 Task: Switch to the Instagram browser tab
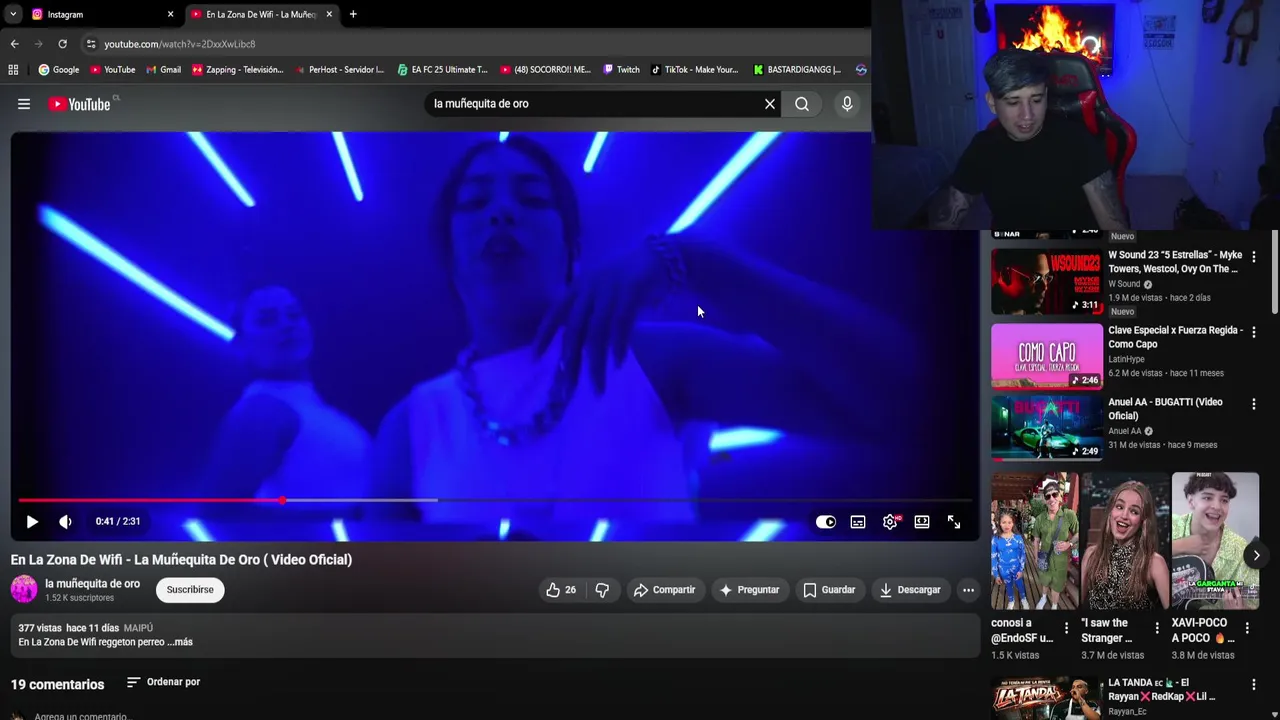click(x=100, y=14)
